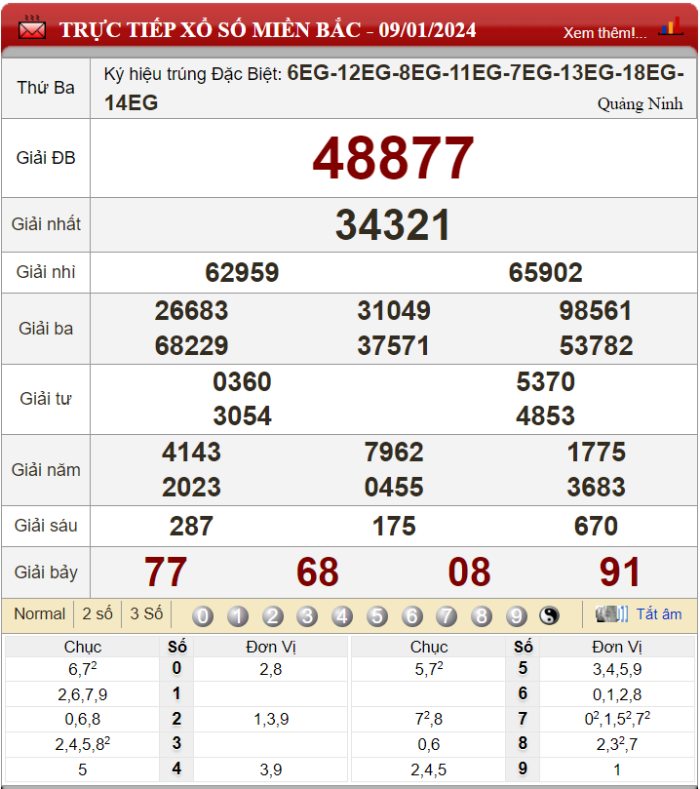Open the bar chart statistics icon

(x=671, y=26)
